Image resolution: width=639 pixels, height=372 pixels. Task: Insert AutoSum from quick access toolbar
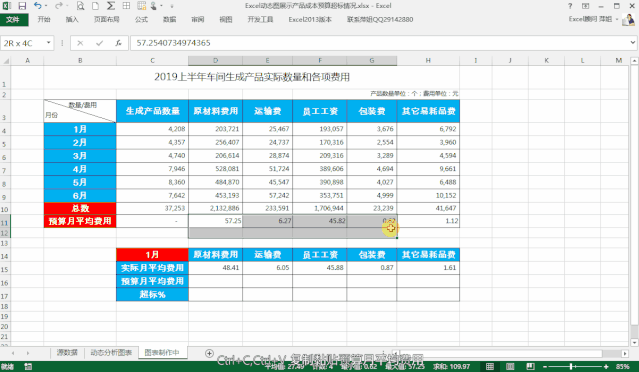[110, 6]
